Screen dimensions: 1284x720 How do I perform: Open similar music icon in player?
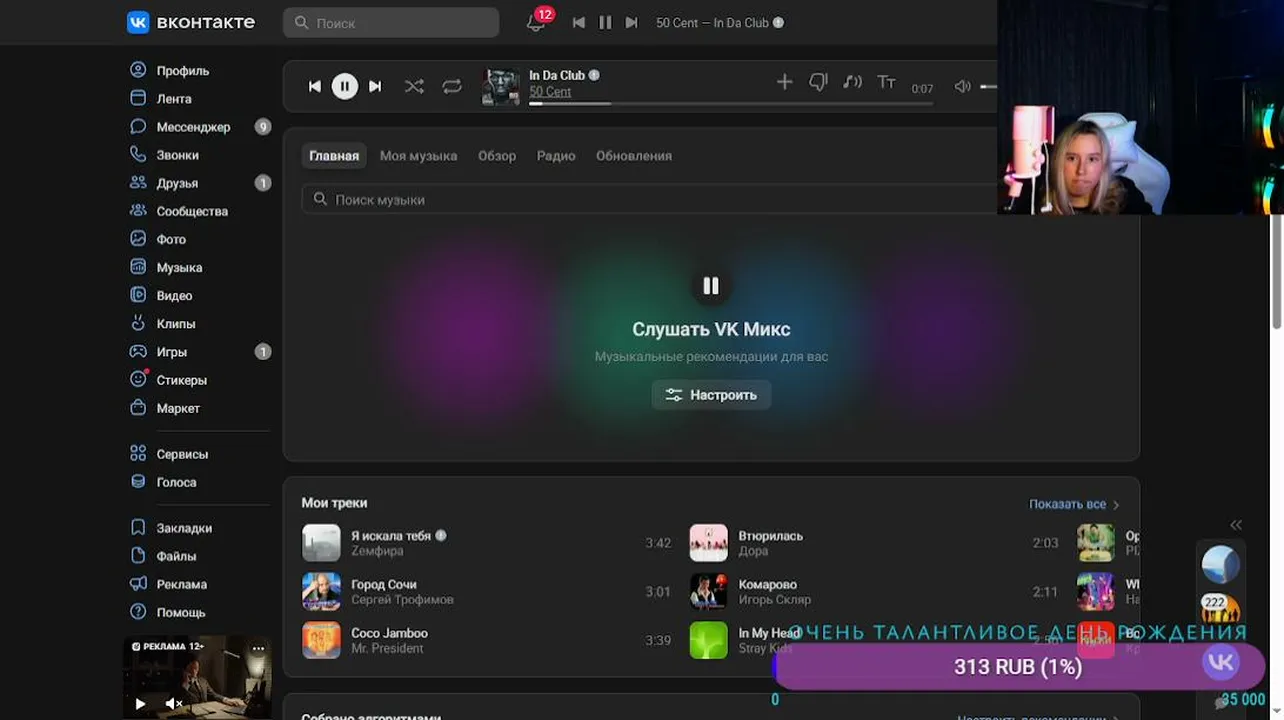click(852, 83)
